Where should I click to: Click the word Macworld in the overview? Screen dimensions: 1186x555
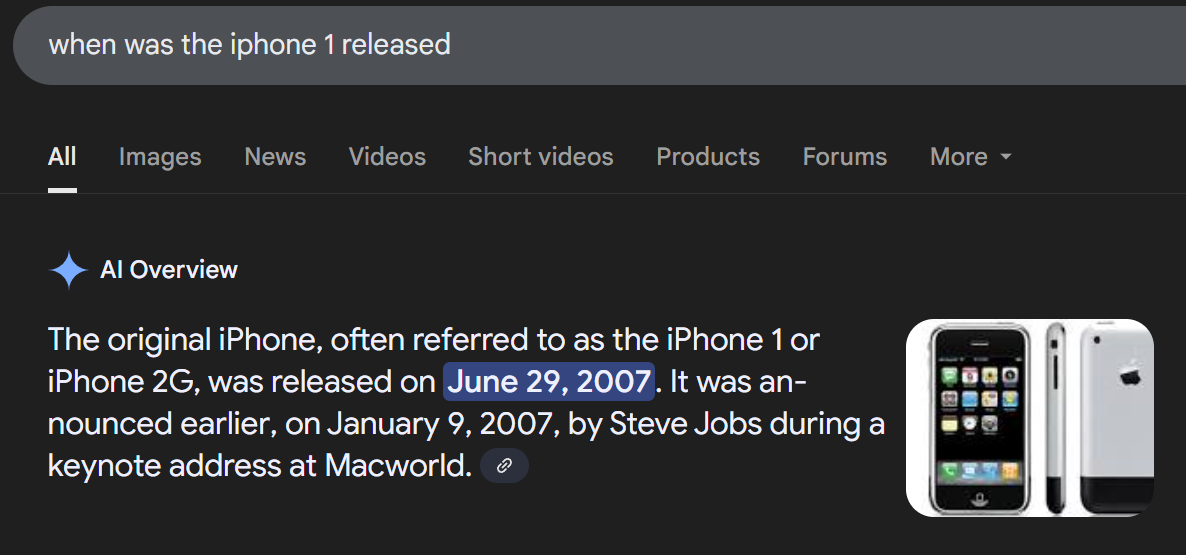398,466
